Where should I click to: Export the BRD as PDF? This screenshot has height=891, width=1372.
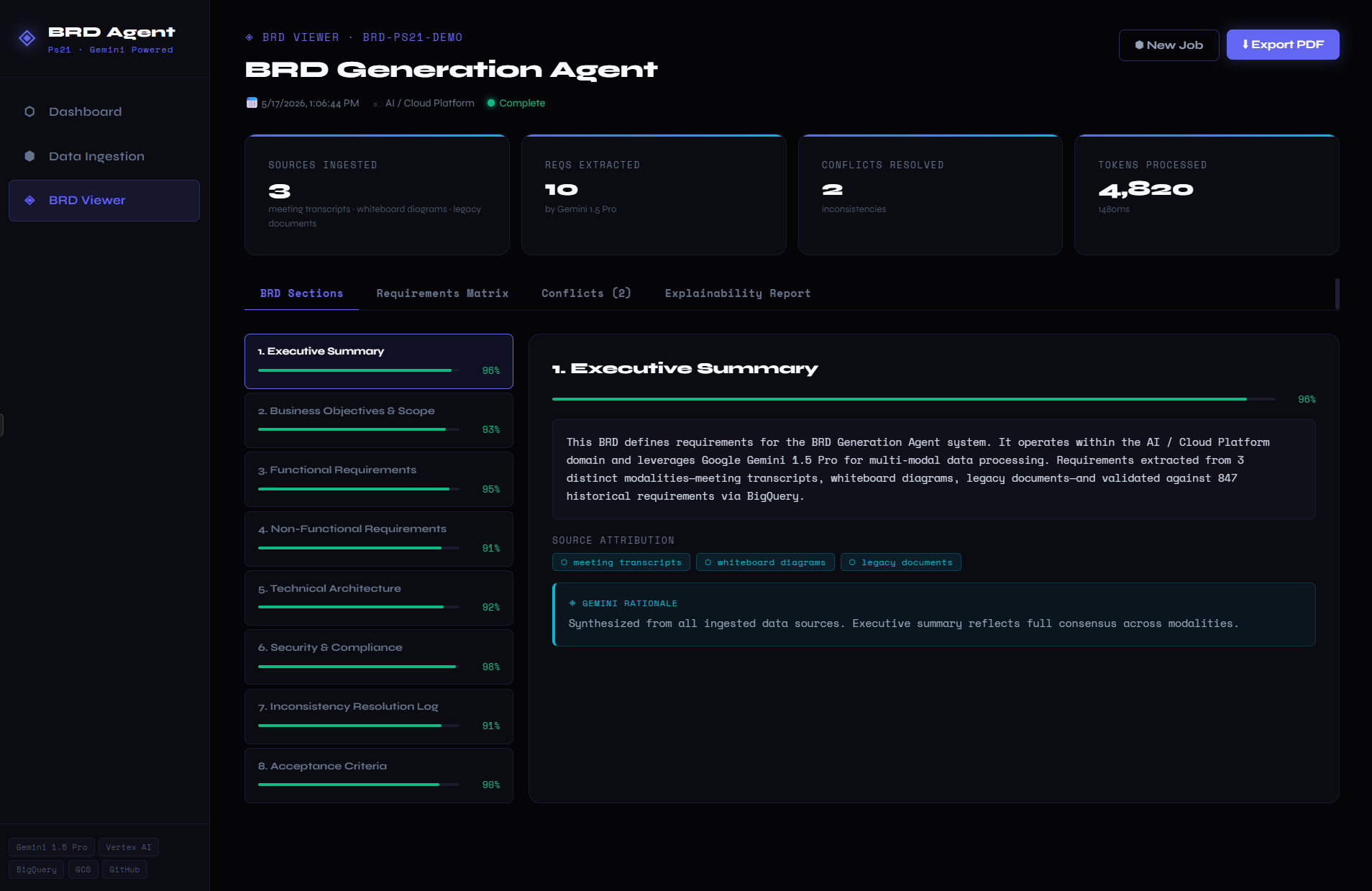[1283, 45]
